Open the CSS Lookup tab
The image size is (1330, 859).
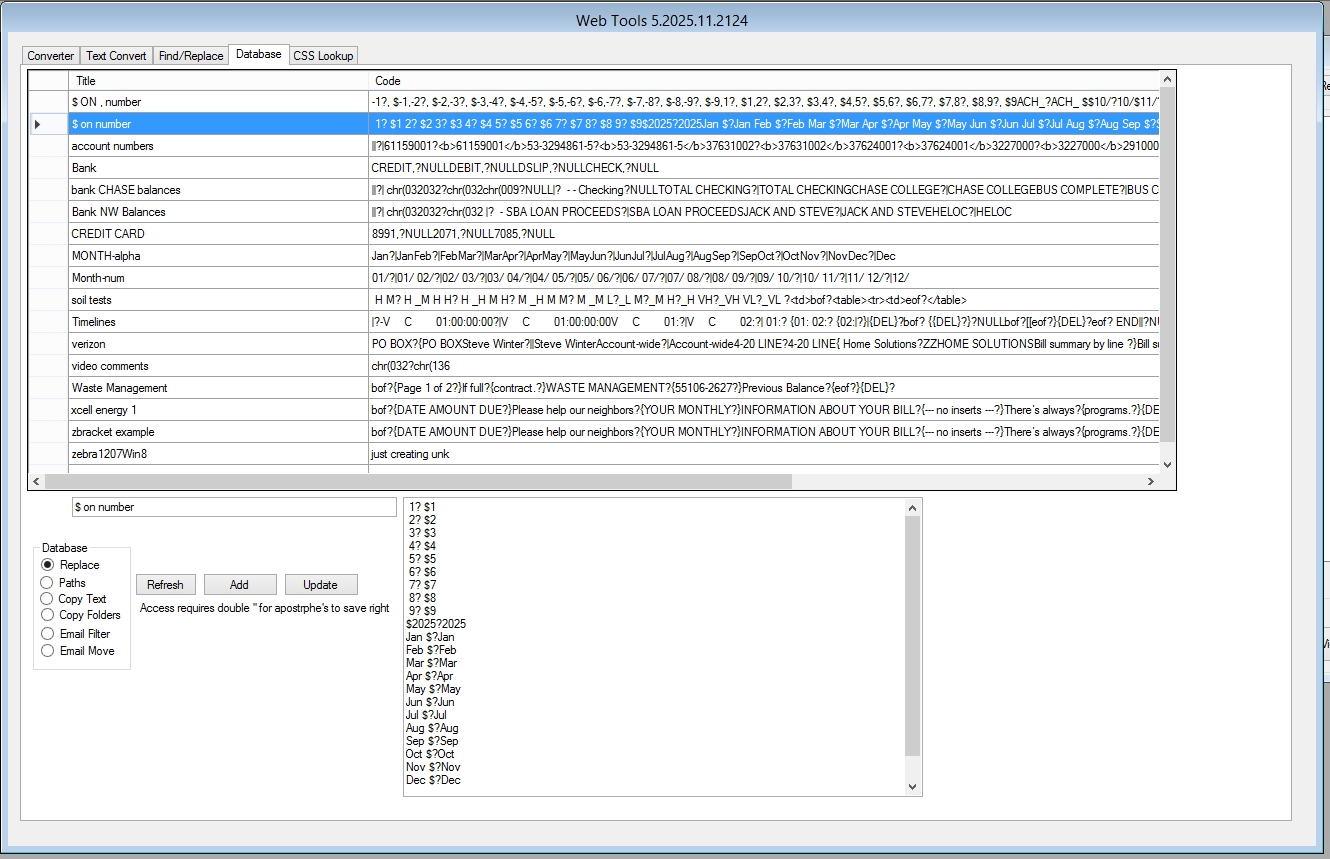tap(323, 56)
